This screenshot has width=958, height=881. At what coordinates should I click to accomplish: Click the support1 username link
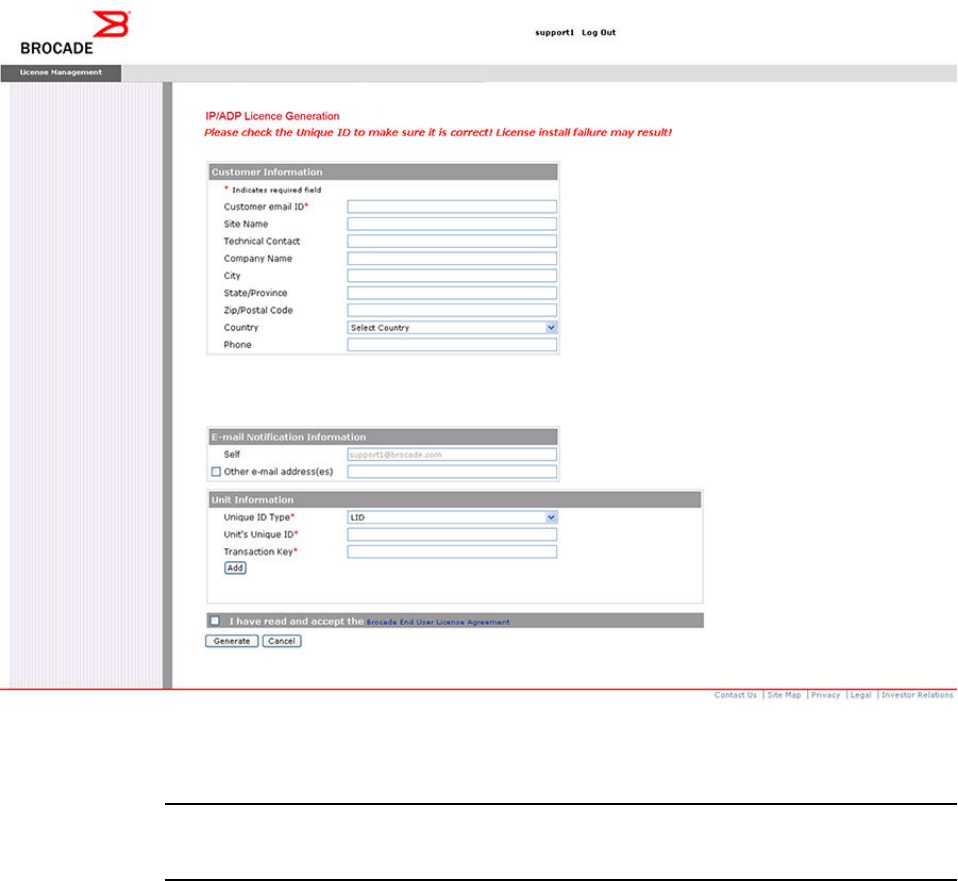[x=554, y=32]
